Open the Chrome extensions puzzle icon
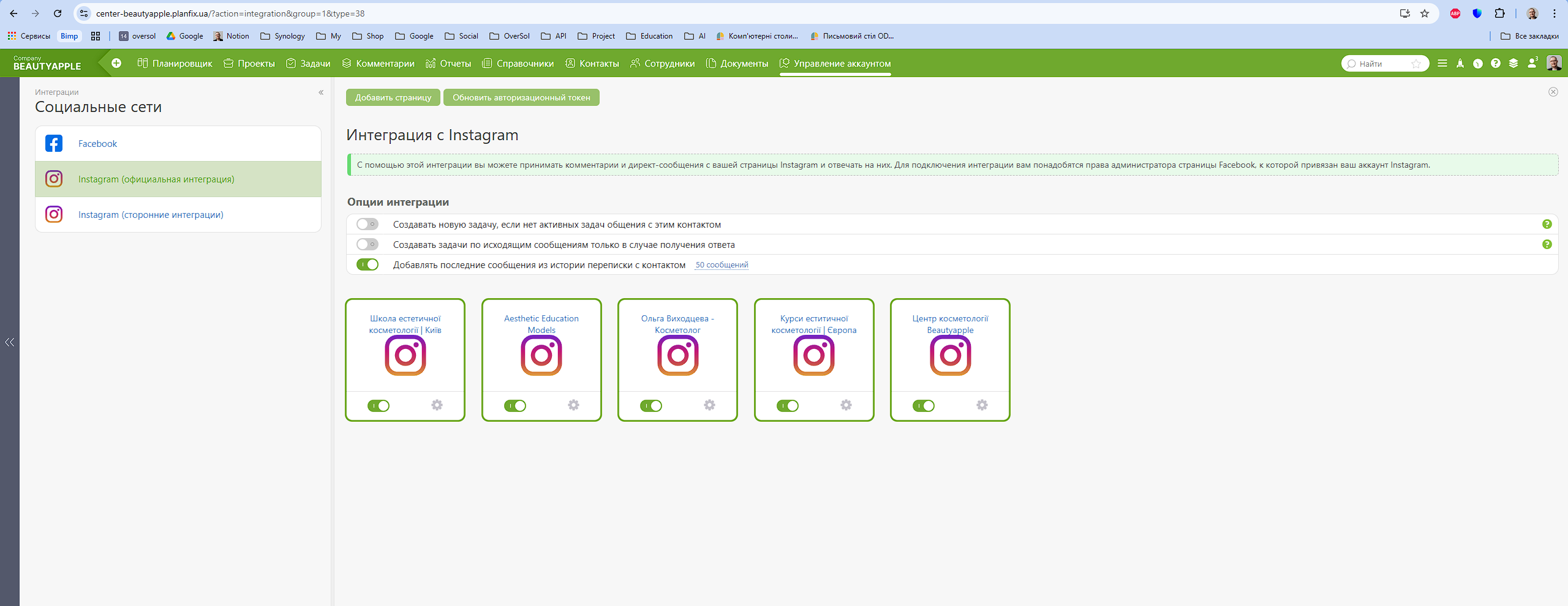 point(1499,13)
